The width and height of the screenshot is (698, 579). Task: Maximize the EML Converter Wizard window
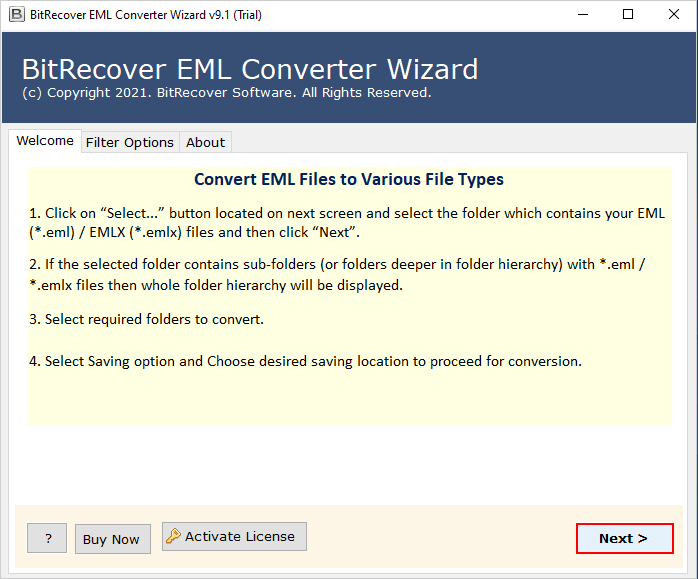628,15
